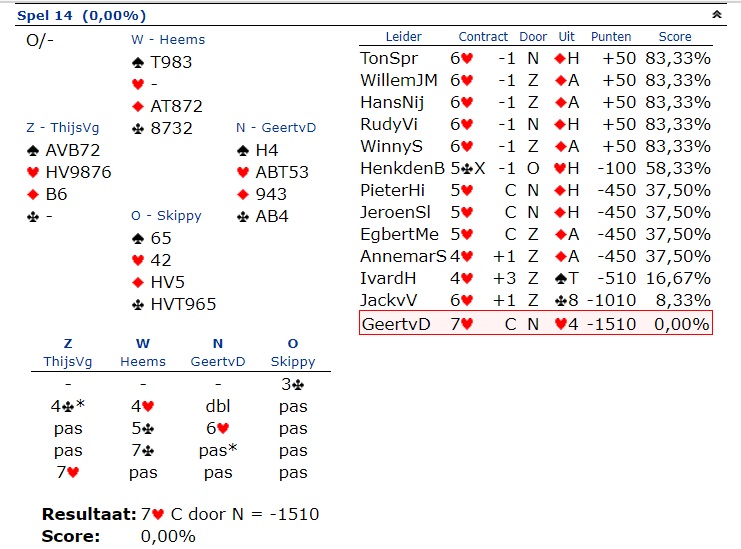Click the dealer/vulnerability label O/-
Image resolution: width=741 pixels, height=549 pixels.
(40, 40)
